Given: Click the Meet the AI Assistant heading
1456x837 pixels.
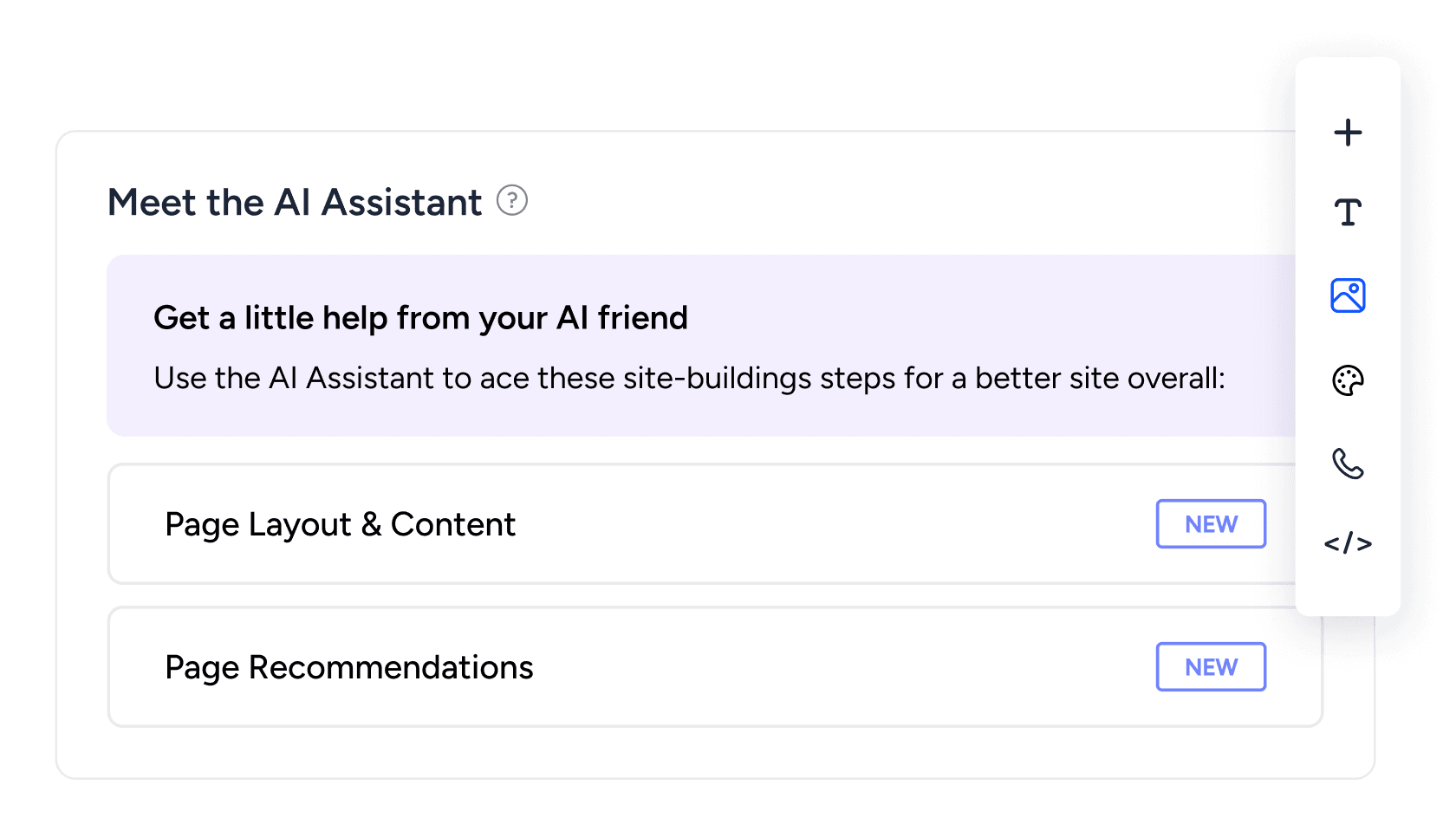Looking at the screenshot, I should click(x=295, y=201).
